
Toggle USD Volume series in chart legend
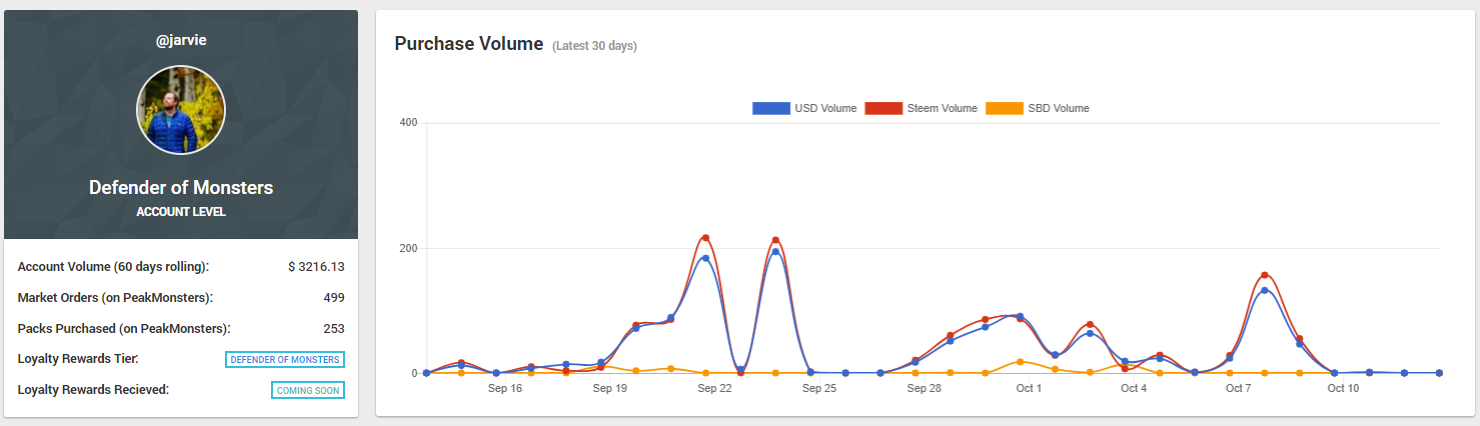coord(805,108)
